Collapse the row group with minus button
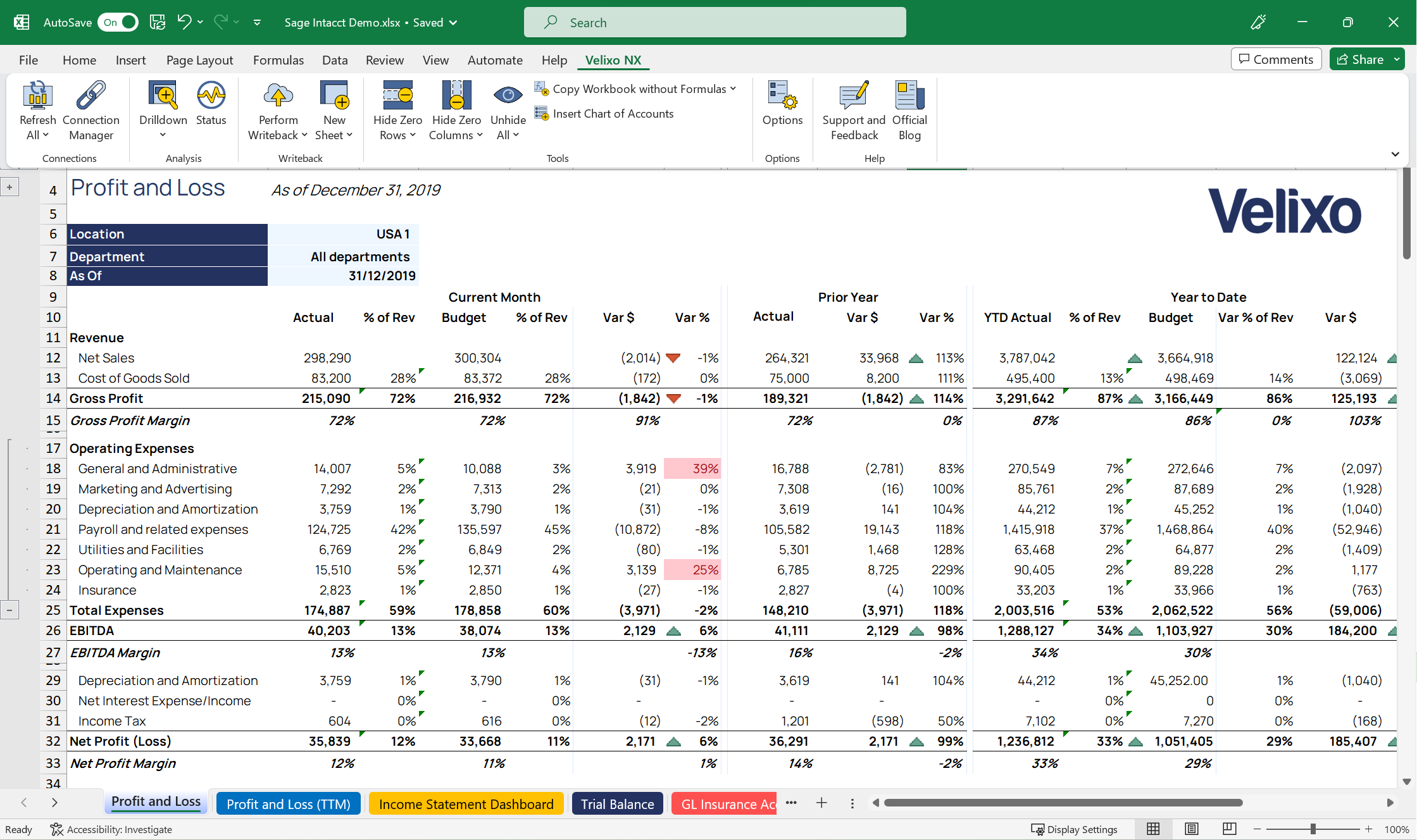Image resolution: width=1417 pixels, height=840 pixels. click(9, 610)
